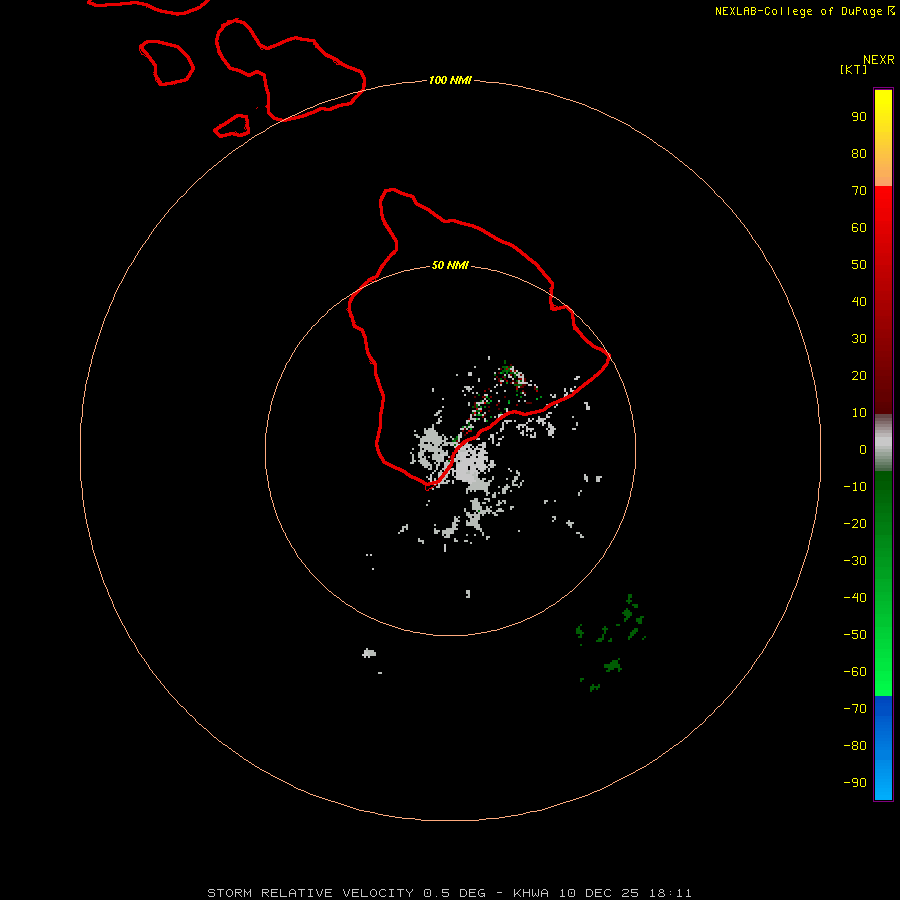Click the 0 value on the velocity scale
Viewport: 900px width, 900px height.
(x=863, y=449)
